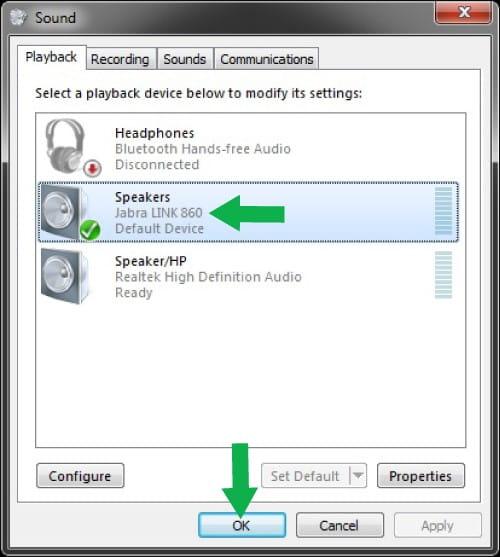The width and height of the screenshot is (500, 557).
Task: Click the Jabra speakers volume level meter
Action: coord(443,211)
